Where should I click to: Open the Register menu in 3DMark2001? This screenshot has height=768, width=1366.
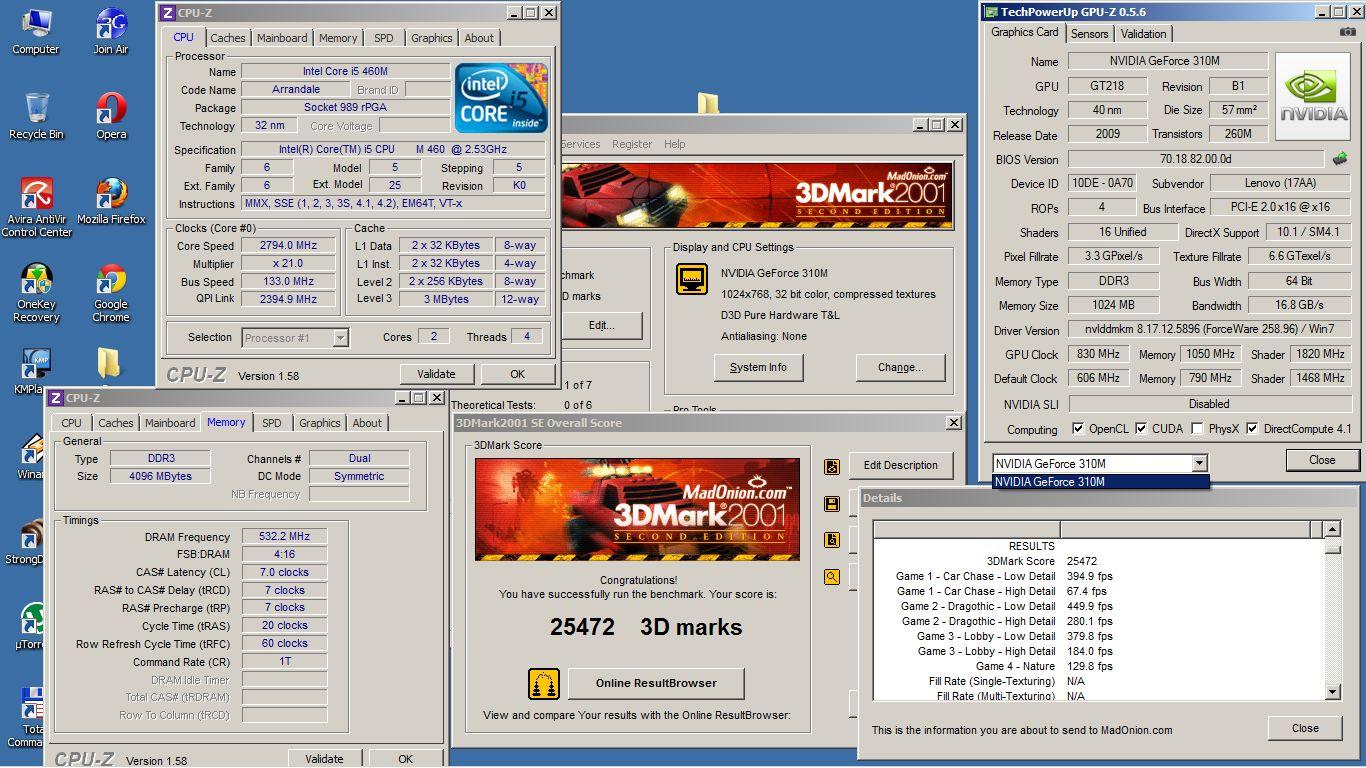(632, 144)
